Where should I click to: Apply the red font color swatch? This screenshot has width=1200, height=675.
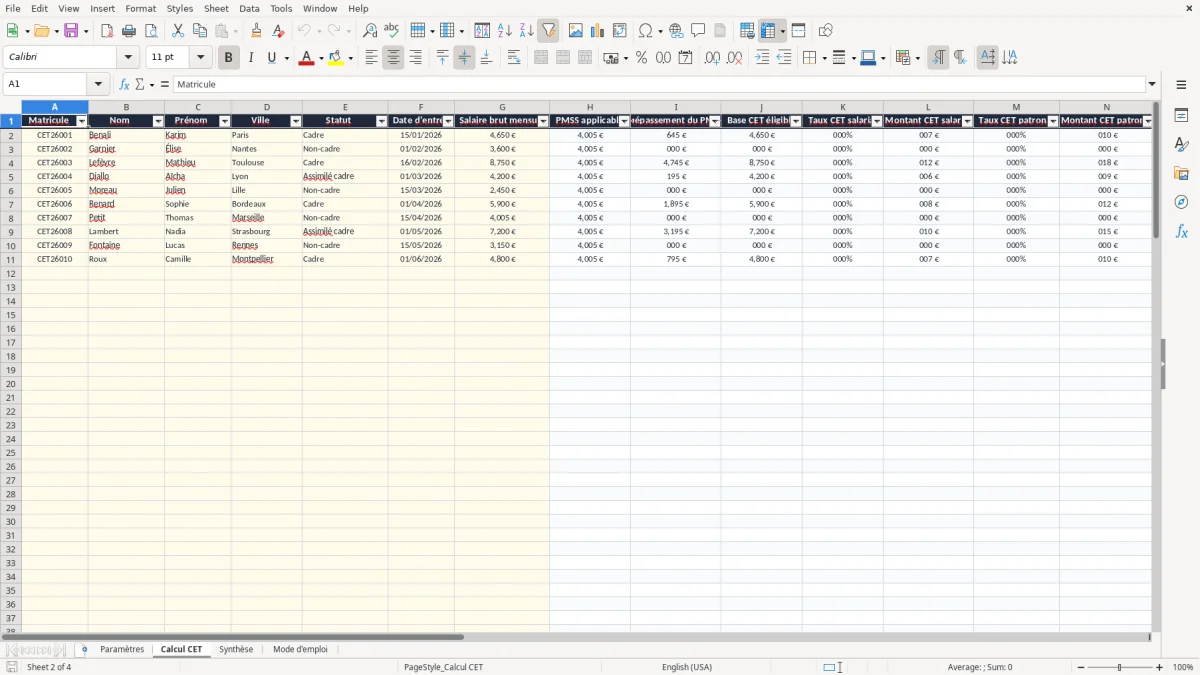pos(306,58)
